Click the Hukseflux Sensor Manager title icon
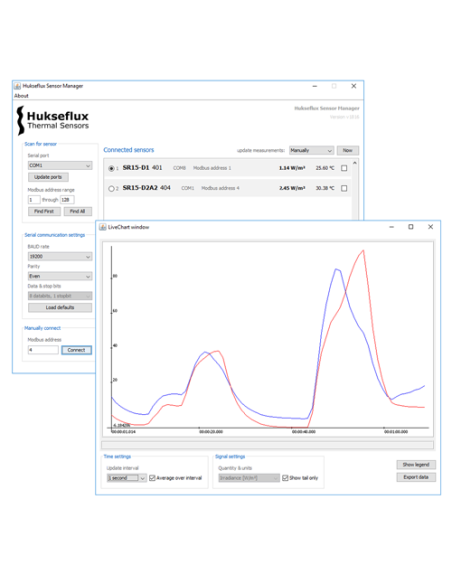The image size is (452, 584). point(17,86)
